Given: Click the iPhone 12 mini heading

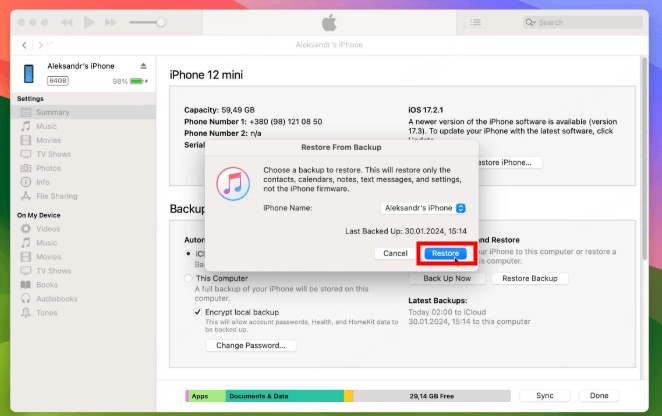Looking at the screenshot, I should 206,75.
